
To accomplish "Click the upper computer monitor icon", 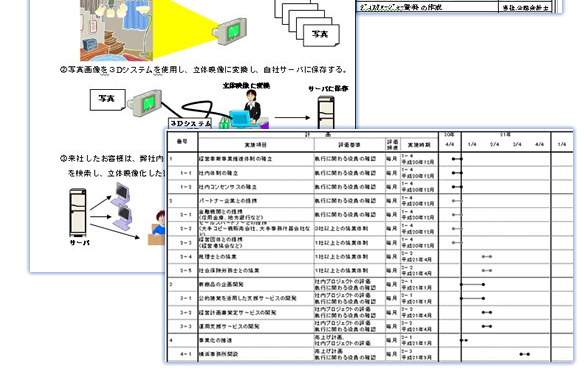I will point(121,194).
